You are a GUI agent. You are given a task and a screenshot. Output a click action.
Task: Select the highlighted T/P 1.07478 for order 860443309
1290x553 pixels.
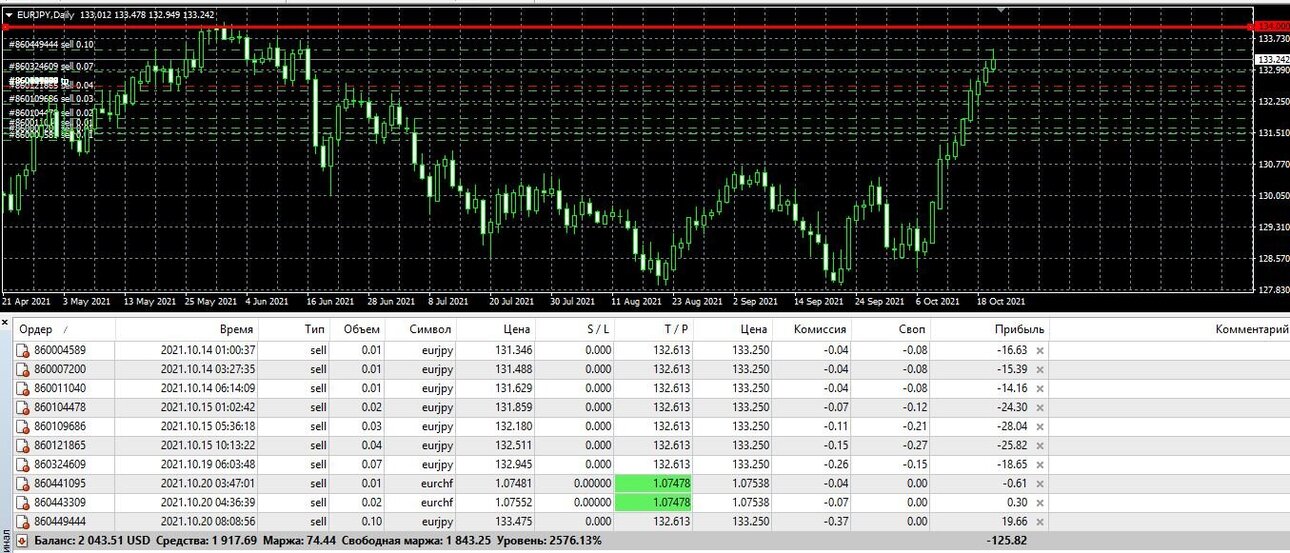pos(653,503)
